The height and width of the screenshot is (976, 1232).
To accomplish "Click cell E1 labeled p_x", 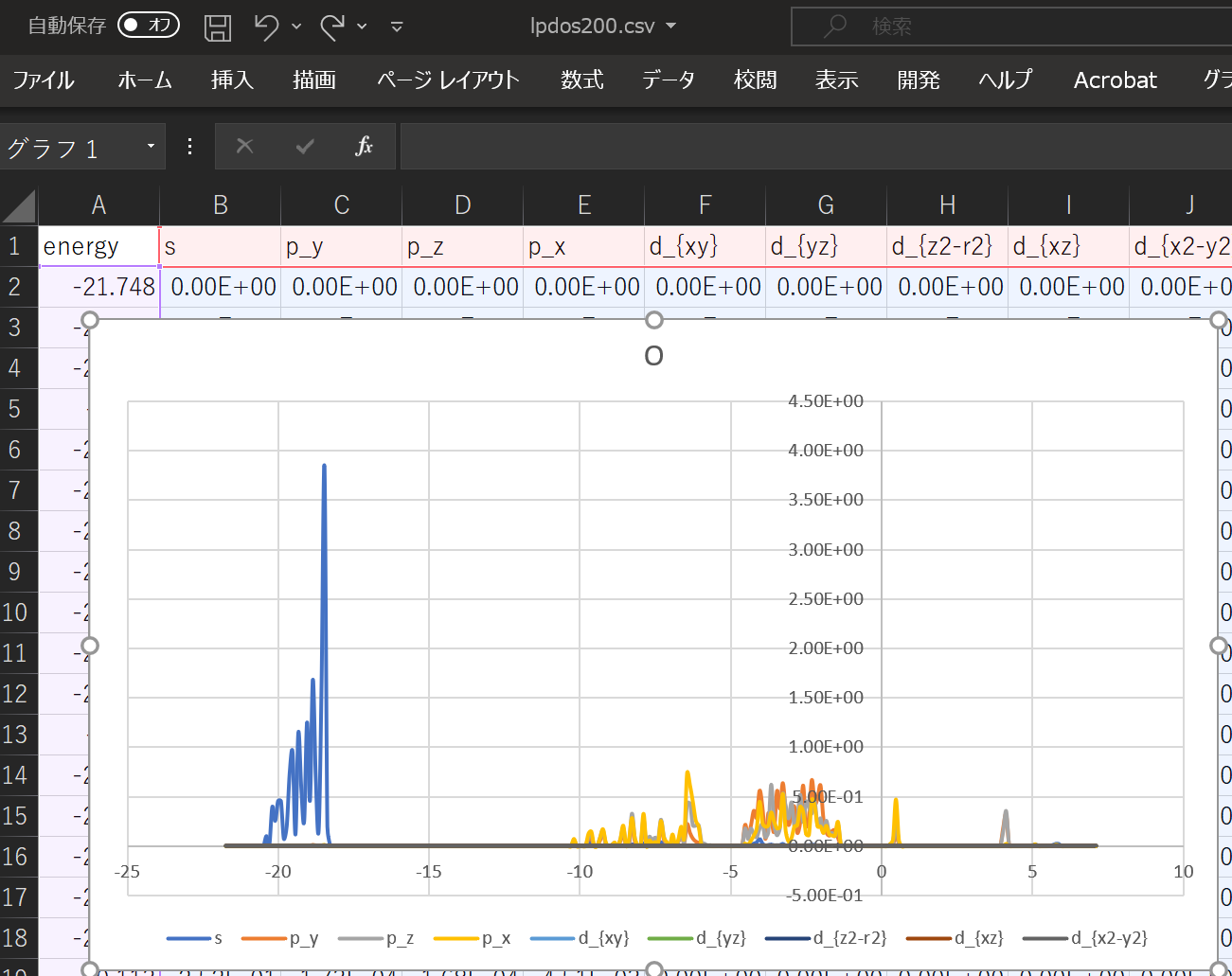I will (x=584, y=246).
